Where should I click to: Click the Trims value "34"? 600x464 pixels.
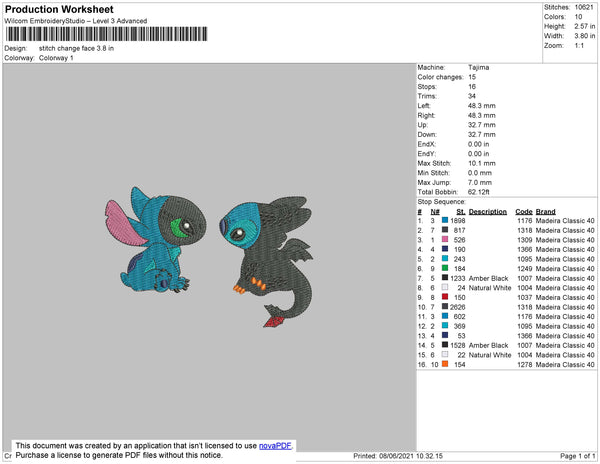coord(472,96)
